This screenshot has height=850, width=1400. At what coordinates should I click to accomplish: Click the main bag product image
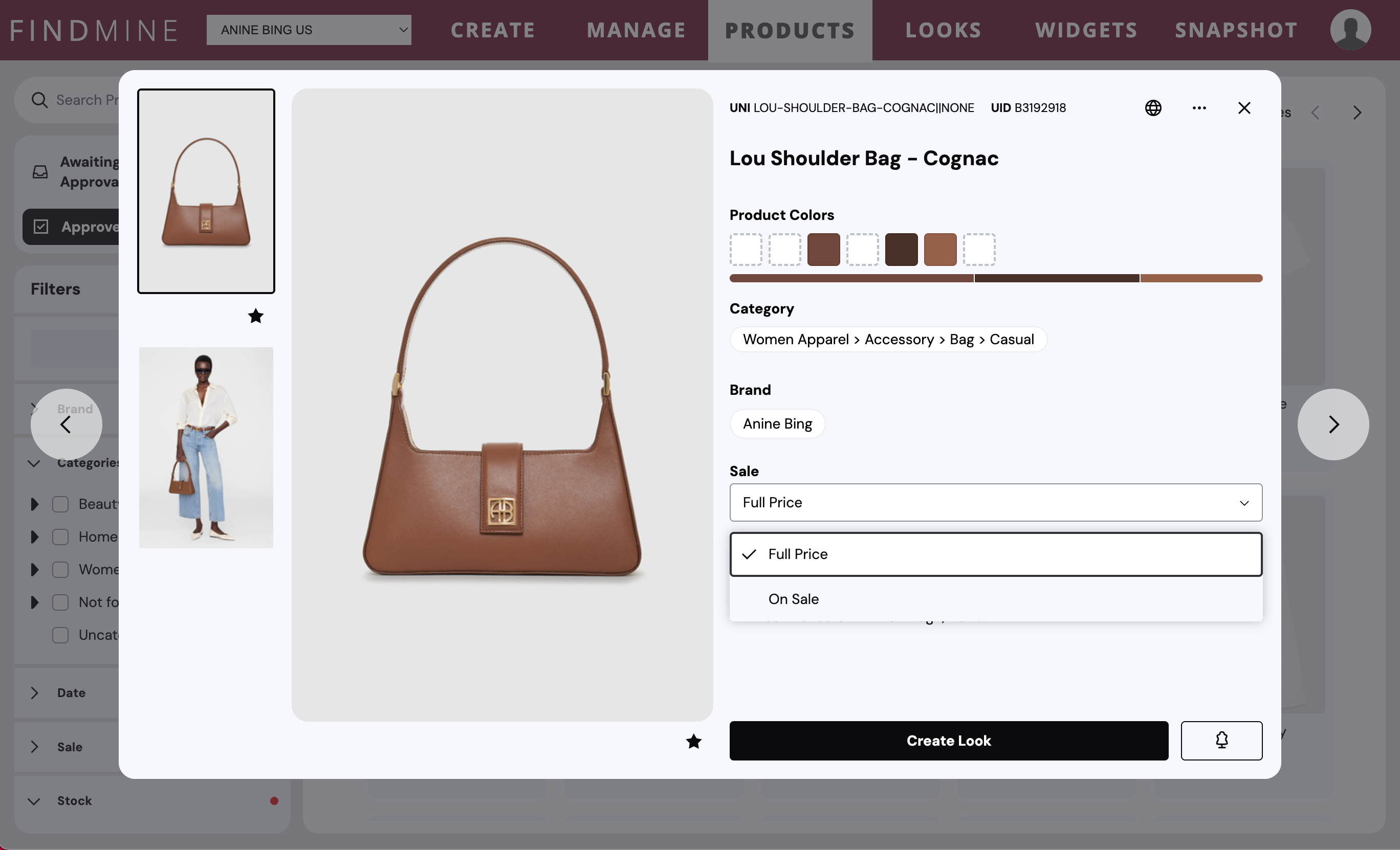pos(502,404)
